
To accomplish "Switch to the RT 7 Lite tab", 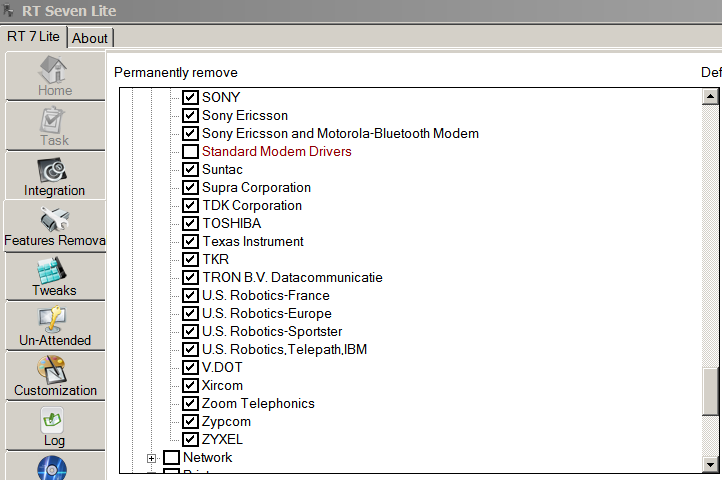I will click(33, 36).
